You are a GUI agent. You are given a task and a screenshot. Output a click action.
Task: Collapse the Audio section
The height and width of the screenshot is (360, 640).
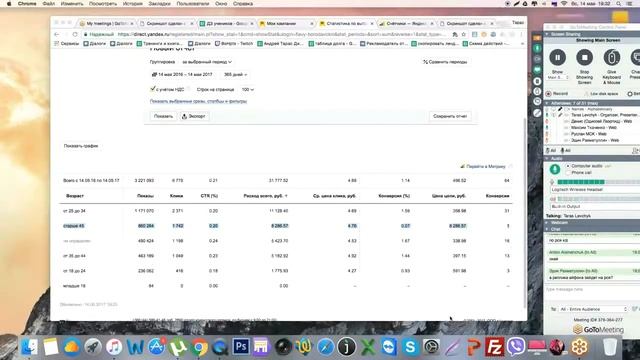click(547, 158)
